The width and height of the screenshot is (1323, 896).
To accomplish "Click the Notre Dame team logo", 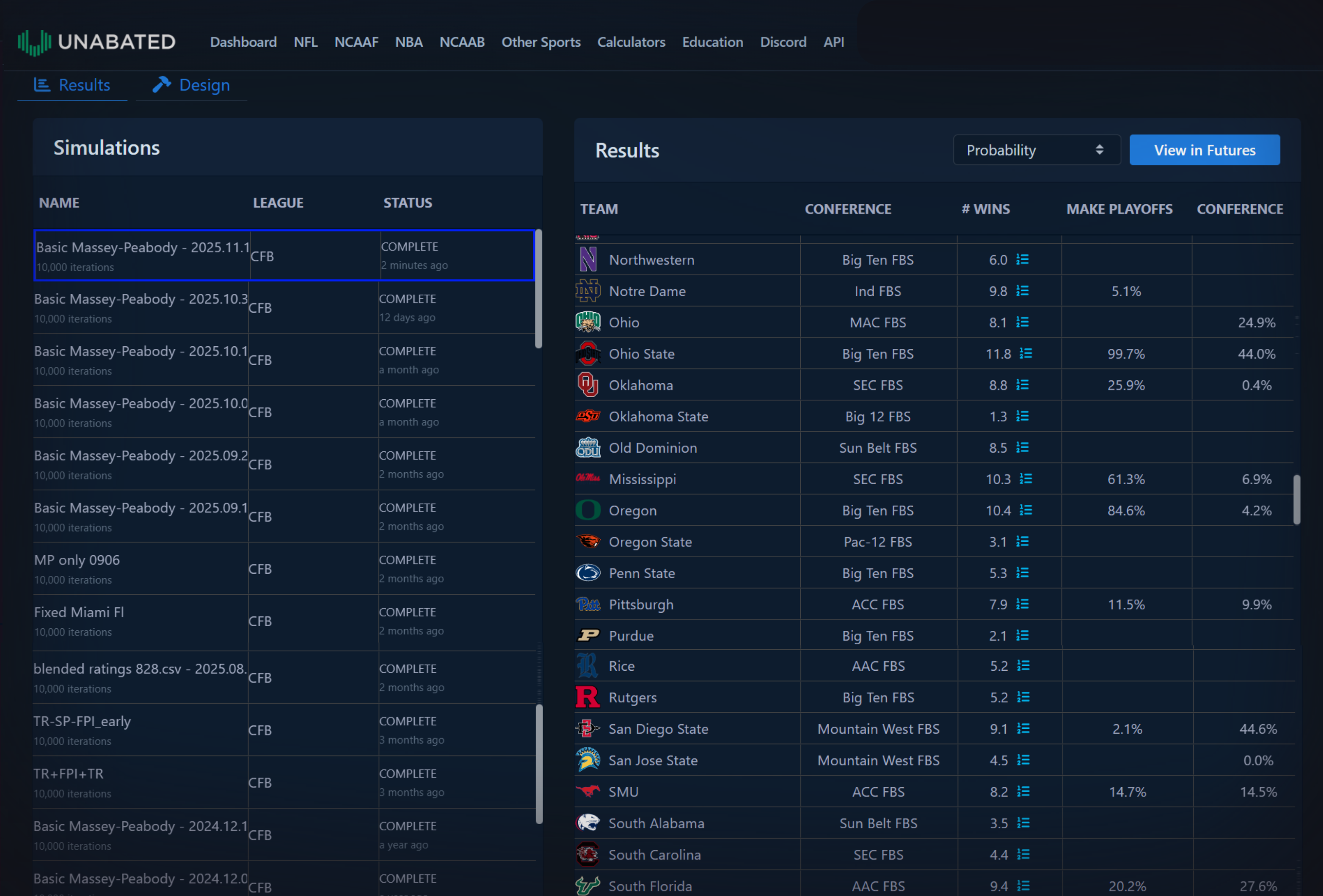I will (x=588, y=291).
